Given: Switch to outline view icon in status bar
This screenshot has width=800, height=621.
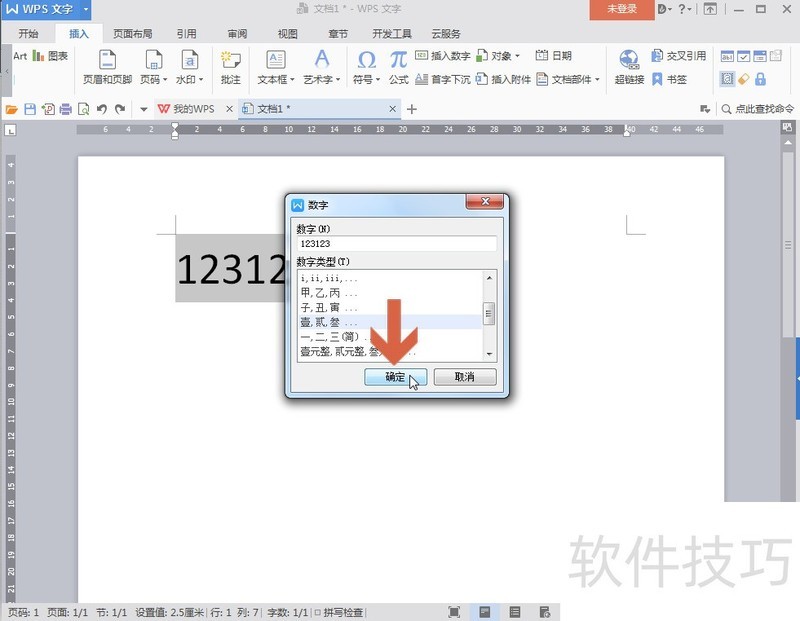Looking at the screenshot, I should 515,612.
